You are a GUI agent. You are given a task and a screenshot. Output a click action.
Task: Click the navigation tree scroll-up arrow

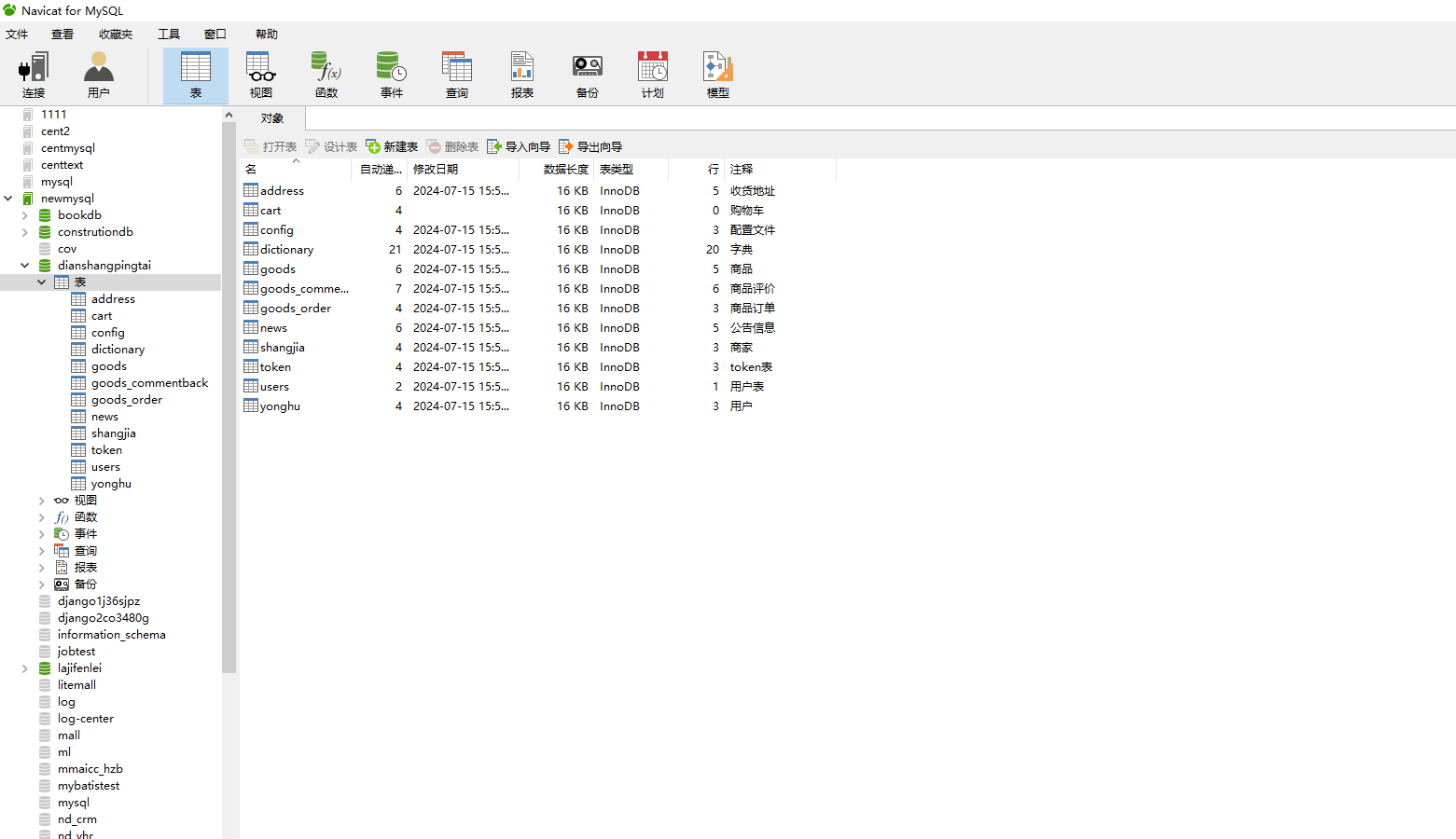pyautogui.click(x=229, y=115)
